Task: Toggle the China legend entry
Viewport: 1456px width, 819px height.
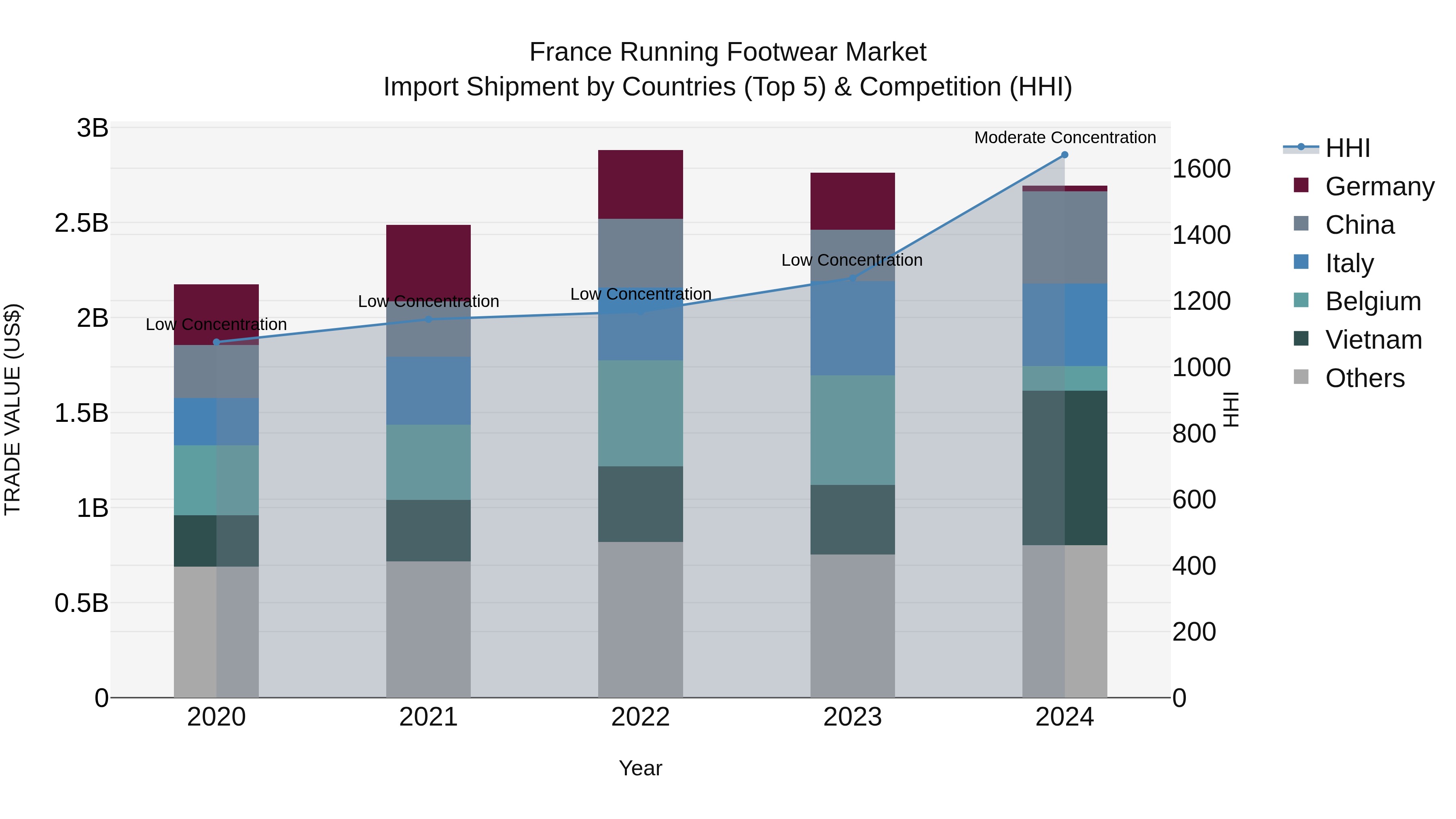Action: click(x=1344, y=225)
